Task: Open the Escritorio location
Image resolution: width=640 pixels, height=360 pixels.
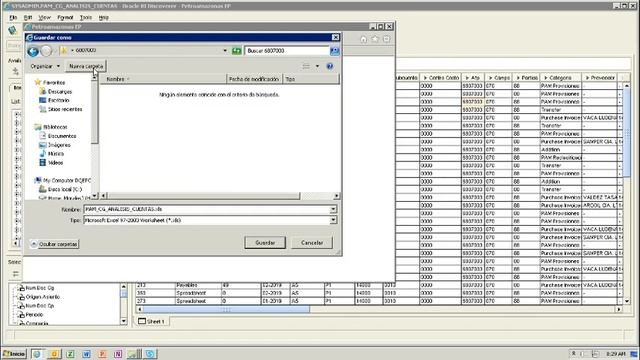Action: tap(58, 100)
